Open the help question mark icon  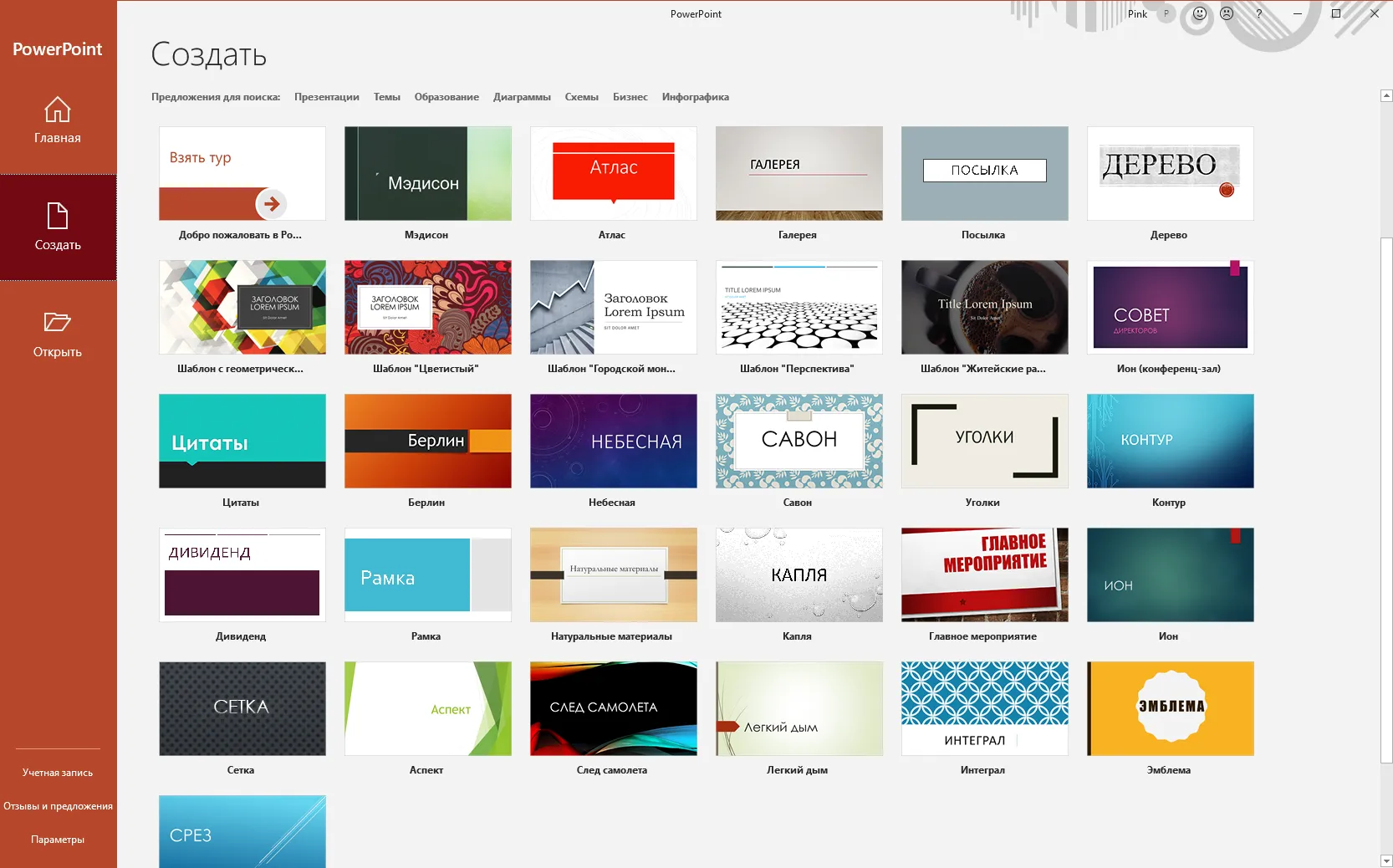(1258, 13)
